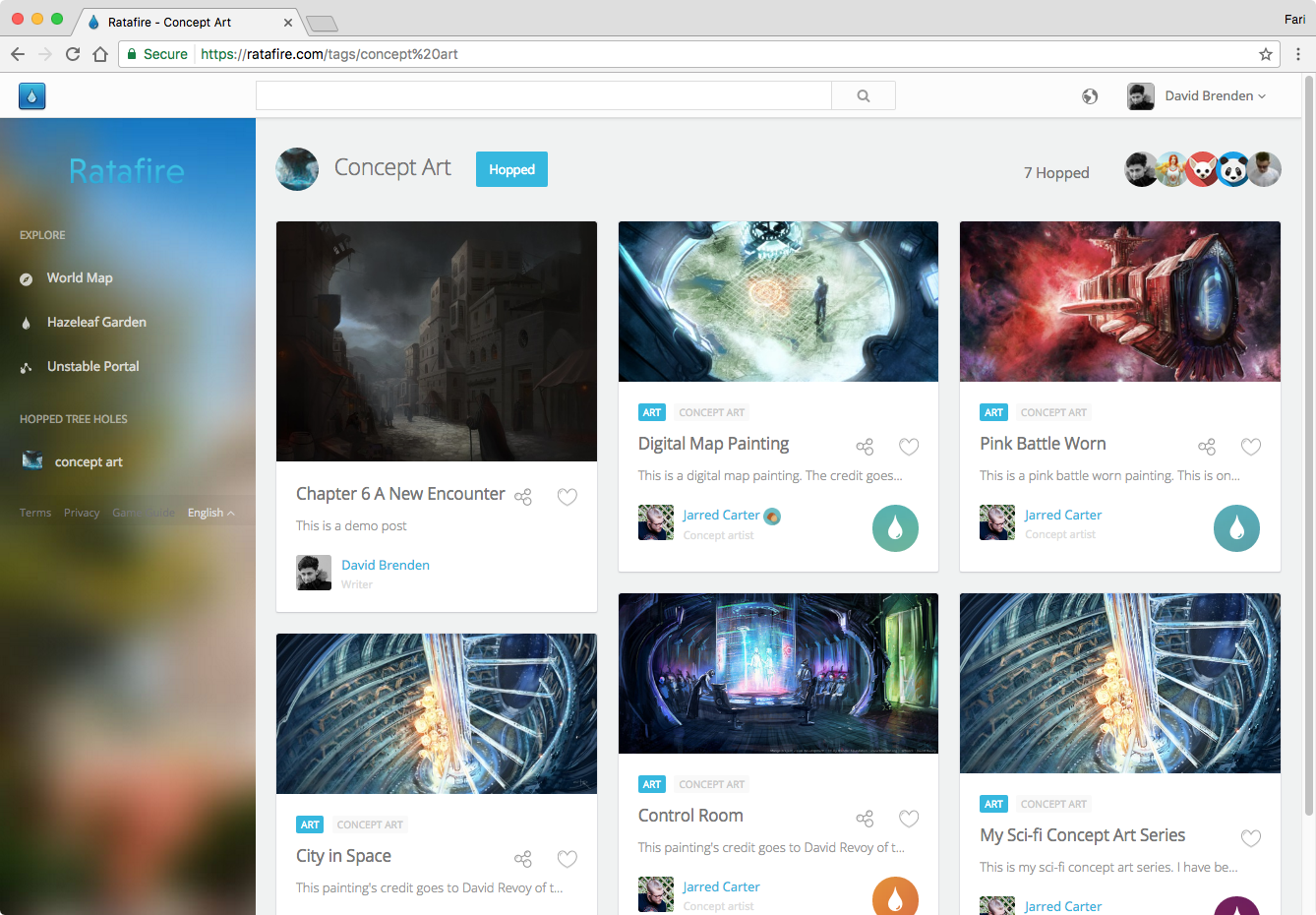The image size is (1316, 915).
Task: Open Jarred Carter's profile from Digital Map Painting
Action: click(x=722, y=515)
